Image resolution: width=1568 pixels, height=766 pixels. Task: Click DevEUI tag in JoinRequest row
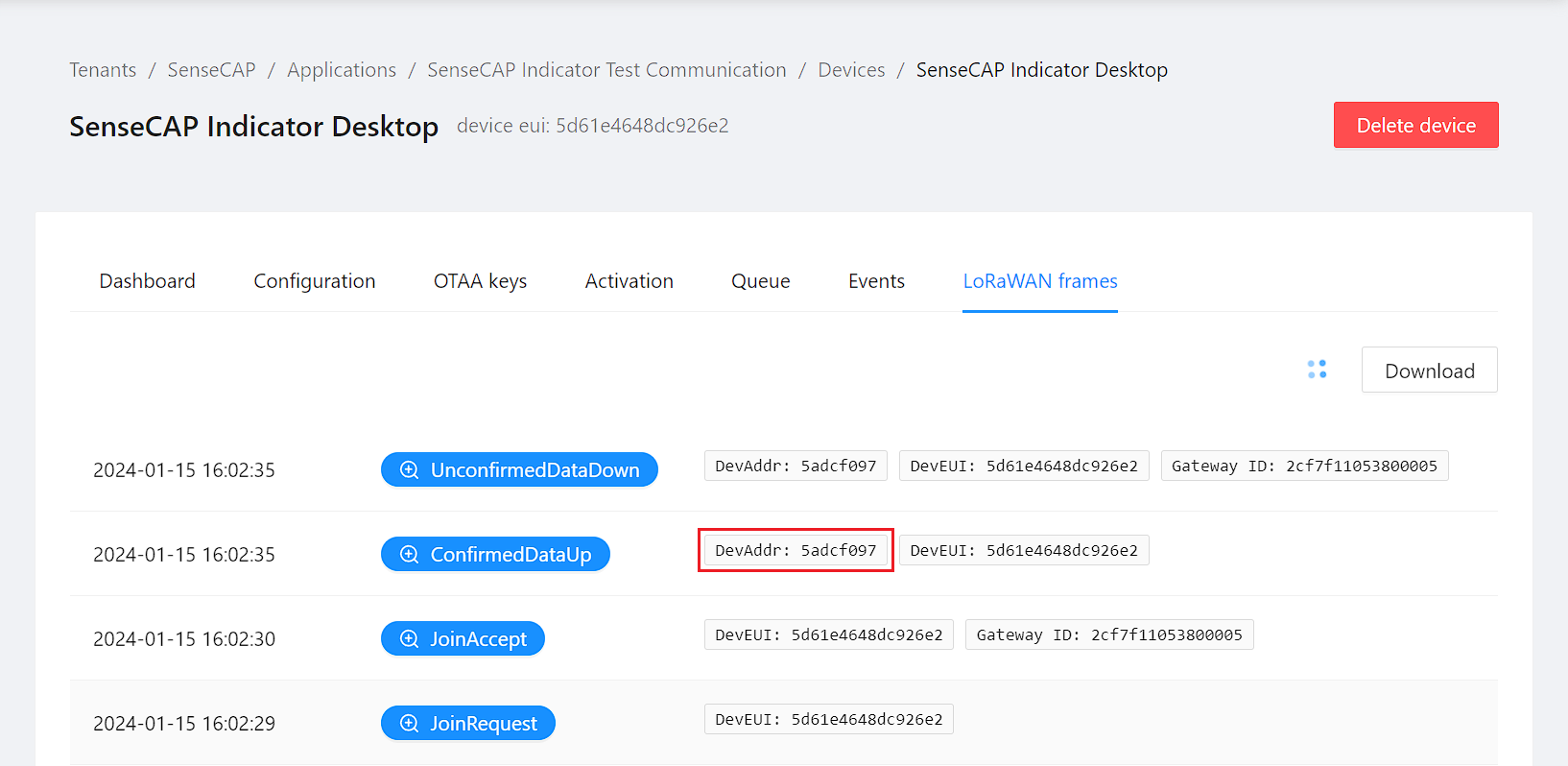829,719
